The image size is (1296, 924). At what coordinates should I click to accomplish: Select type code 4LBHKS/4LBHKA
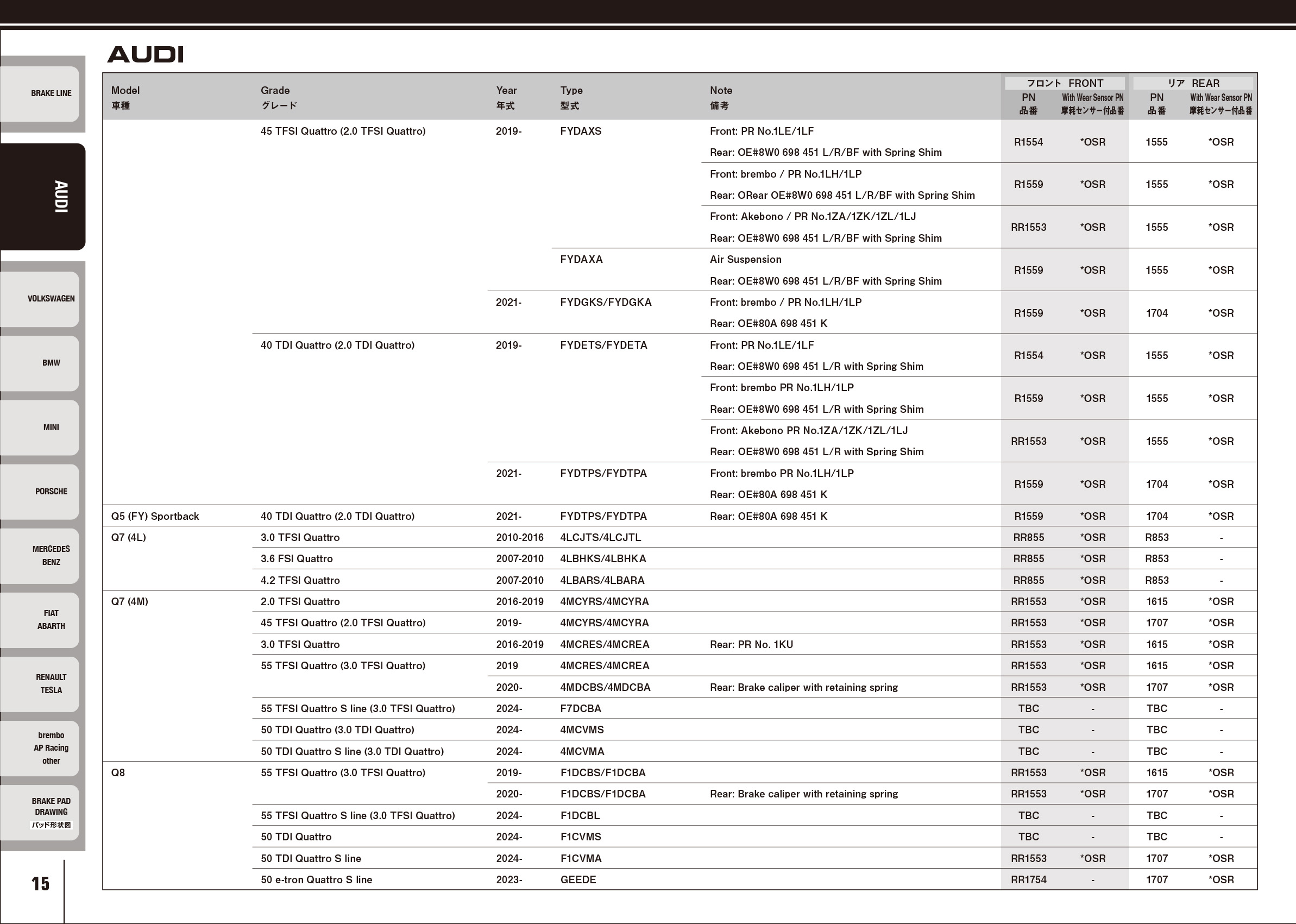click(x=602, y=559)
